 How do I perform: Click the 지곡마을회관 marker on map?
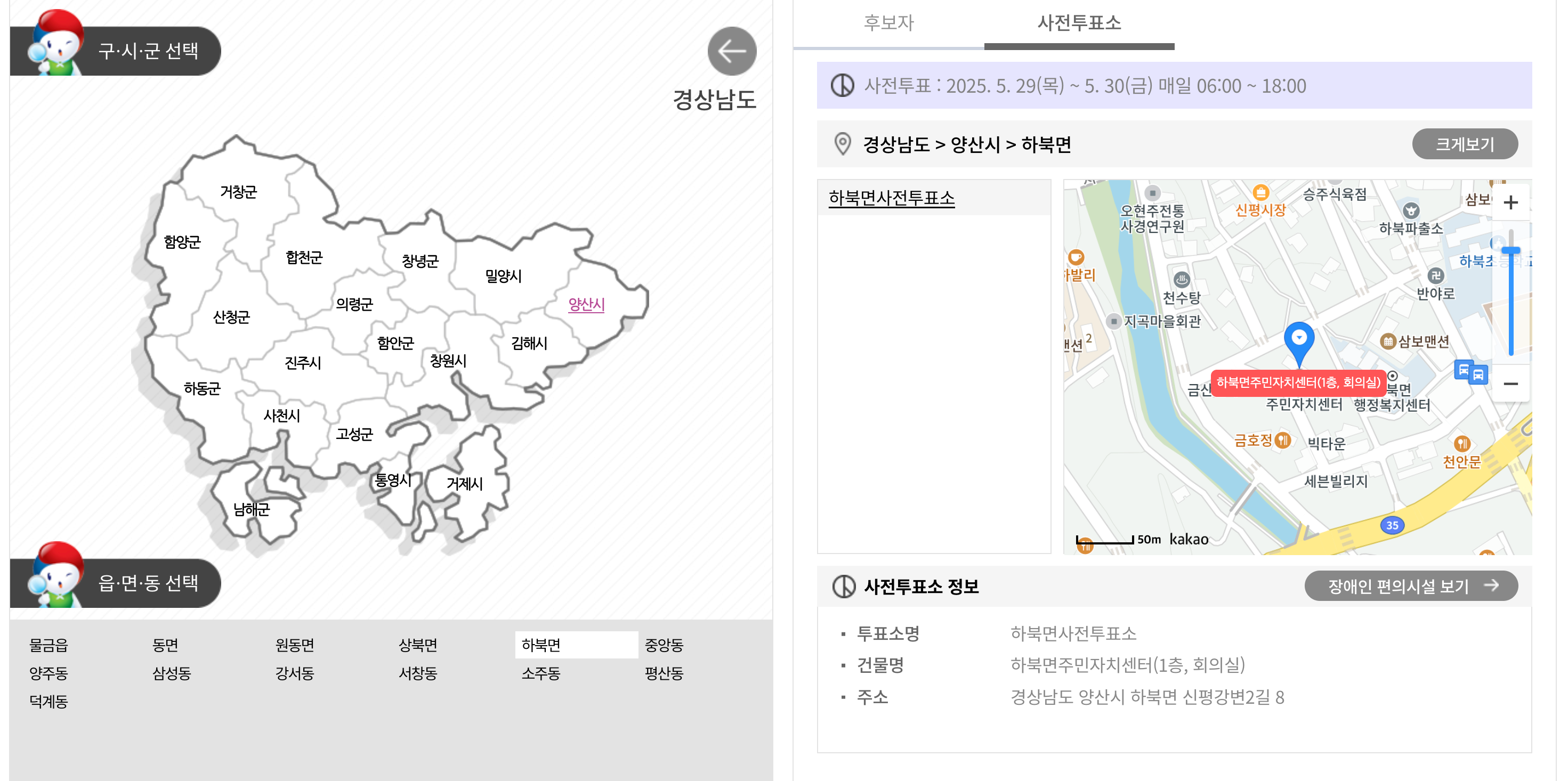pyautogui.click(x=1113, y=321)
